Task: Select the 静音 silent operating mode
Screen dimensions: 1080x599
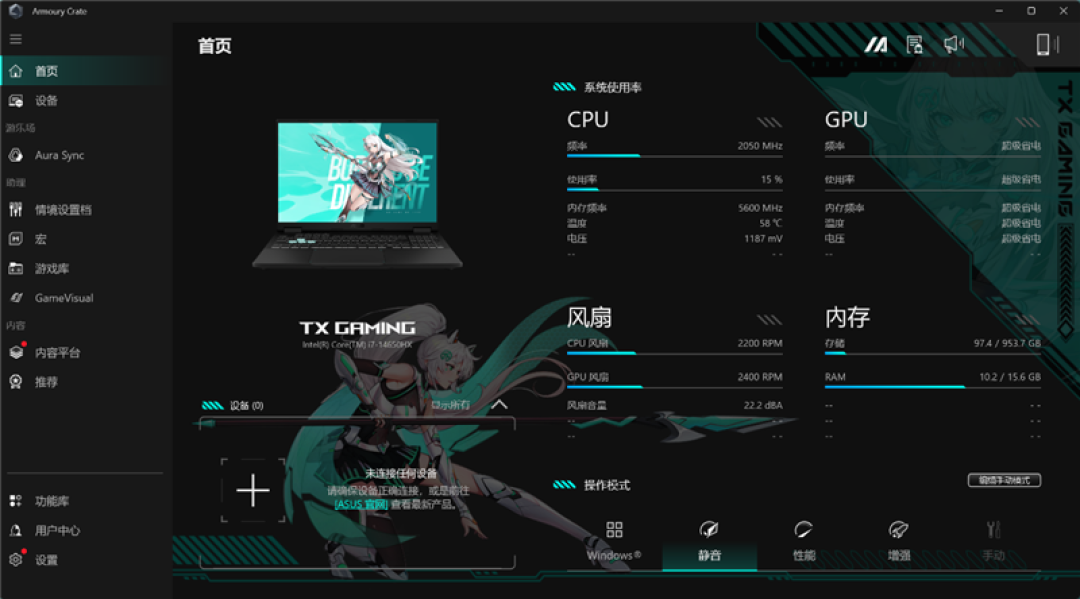Action: click(x=709, y=542)
